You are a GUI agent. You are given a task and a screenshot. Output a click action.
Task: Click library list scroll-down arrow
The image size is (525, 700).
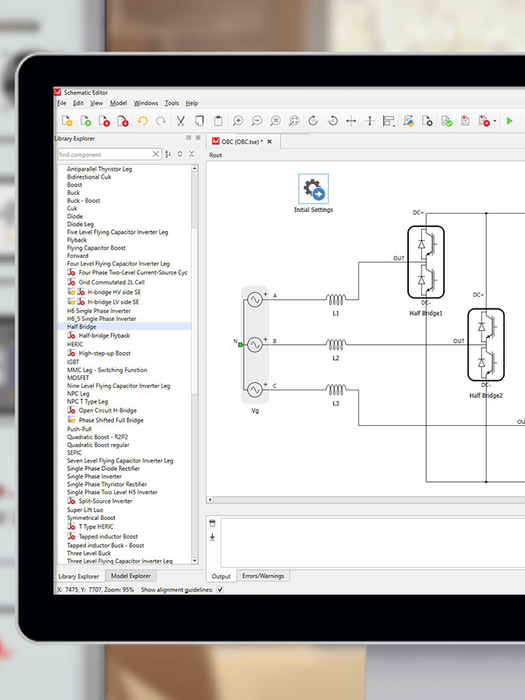[195, 561]
